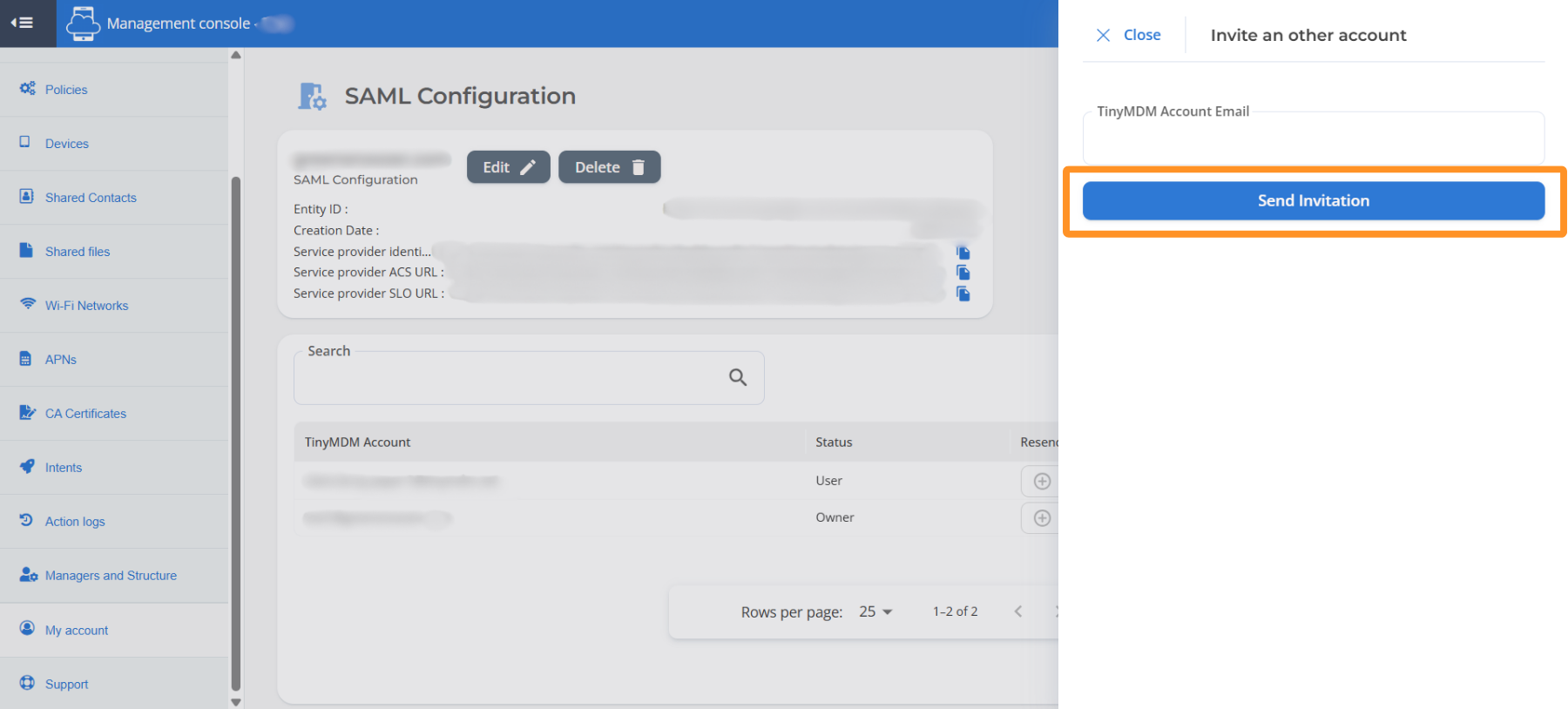Close the invite account panel
Image resolution: width=1568 pixels, height=709 pixels.
1129,35
